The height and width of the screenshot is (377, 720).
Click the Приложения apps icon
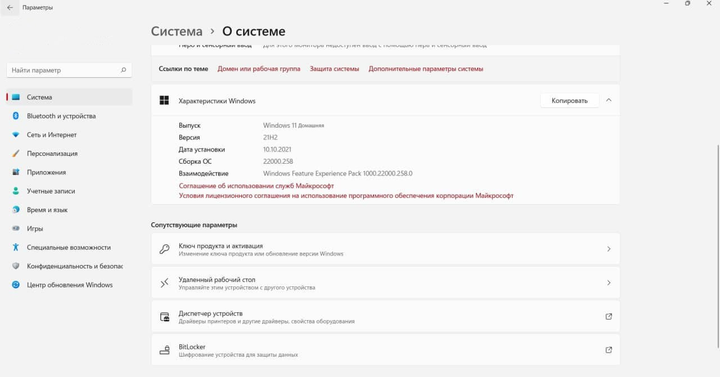tap(16, 172)
